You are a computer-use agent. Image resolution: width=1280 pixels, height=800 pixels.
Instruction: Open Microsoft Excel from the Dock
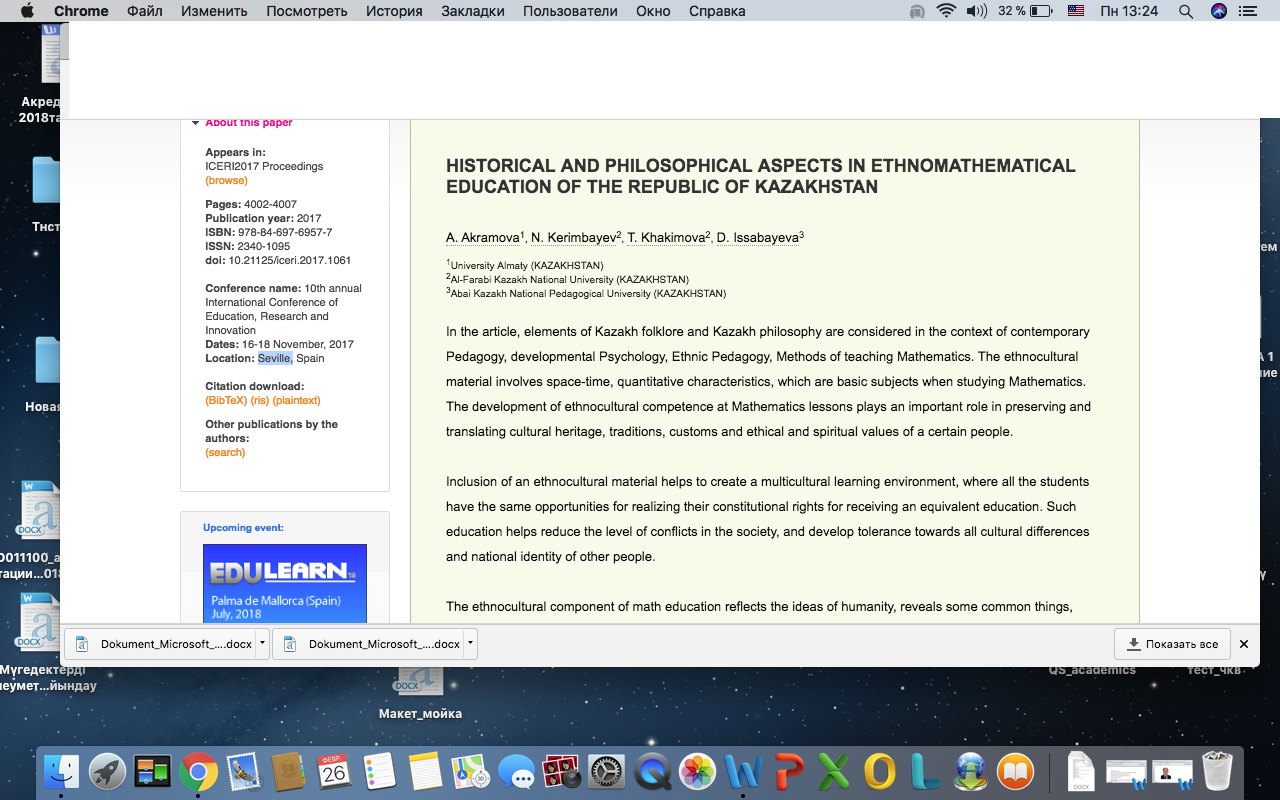point(834,772)
